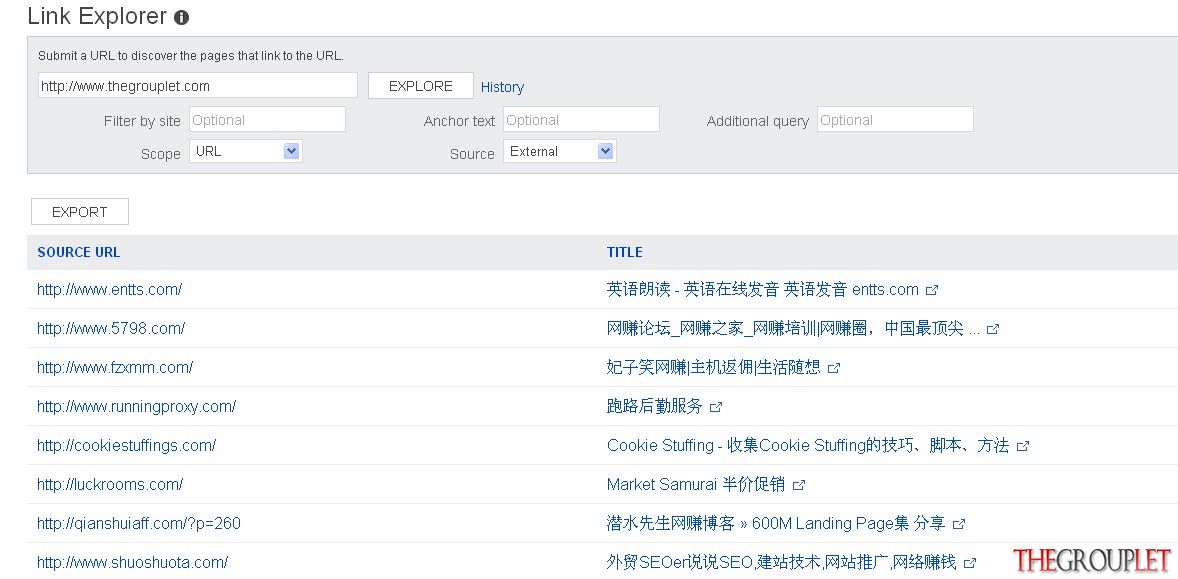This screenshot has height=579, width=1178.
Task: Open title link 潜水先生网赚博客 » 600M Landing Page集 分享
Action: [x=776, y=523]
